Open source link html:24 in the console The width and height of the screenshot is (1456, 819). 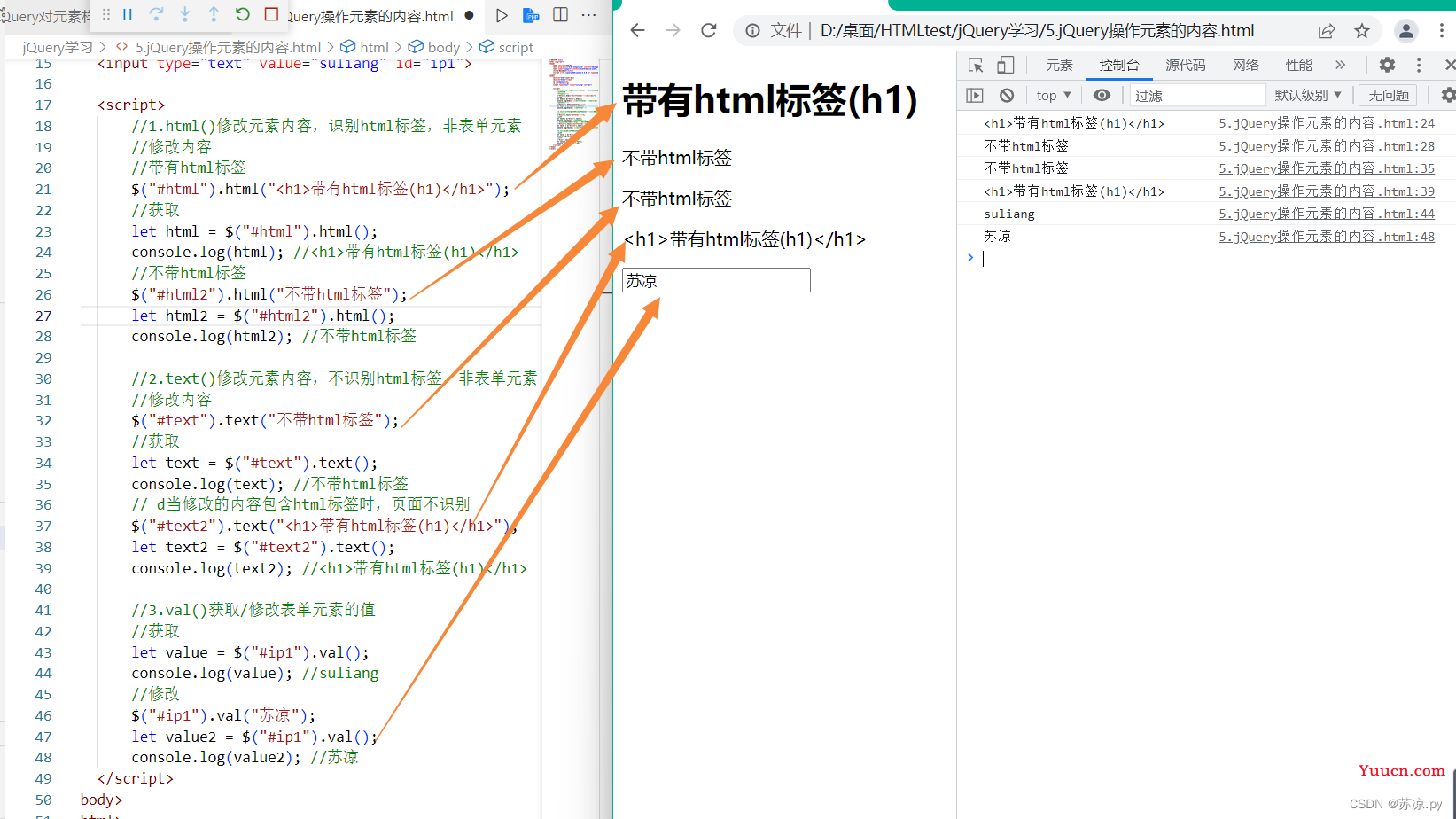point(1327,123)
